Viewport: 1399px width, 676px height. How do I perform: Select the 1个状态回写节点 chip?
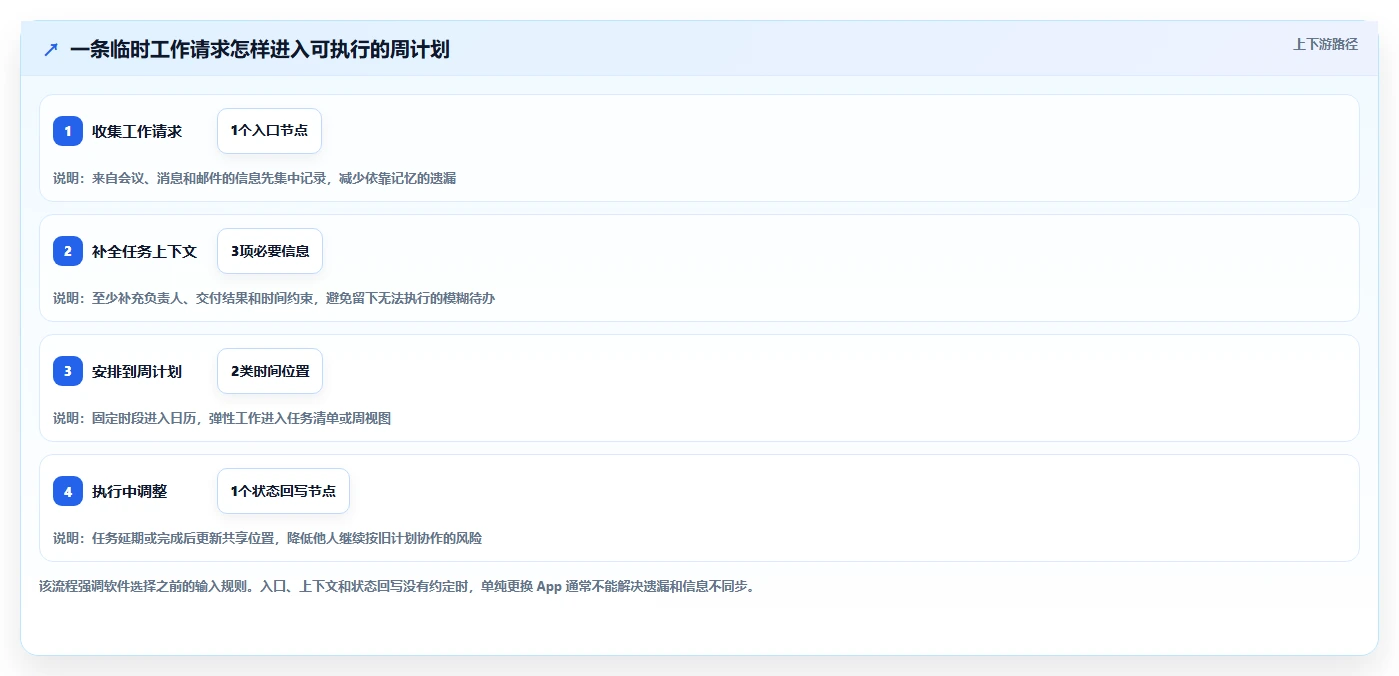click(283, 491)
